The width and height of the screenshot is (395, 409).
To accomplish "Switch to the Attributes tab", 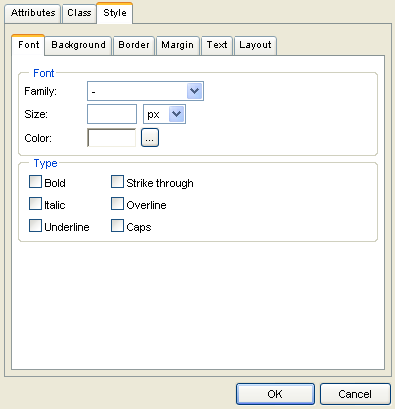I will (x=33, y=13).
